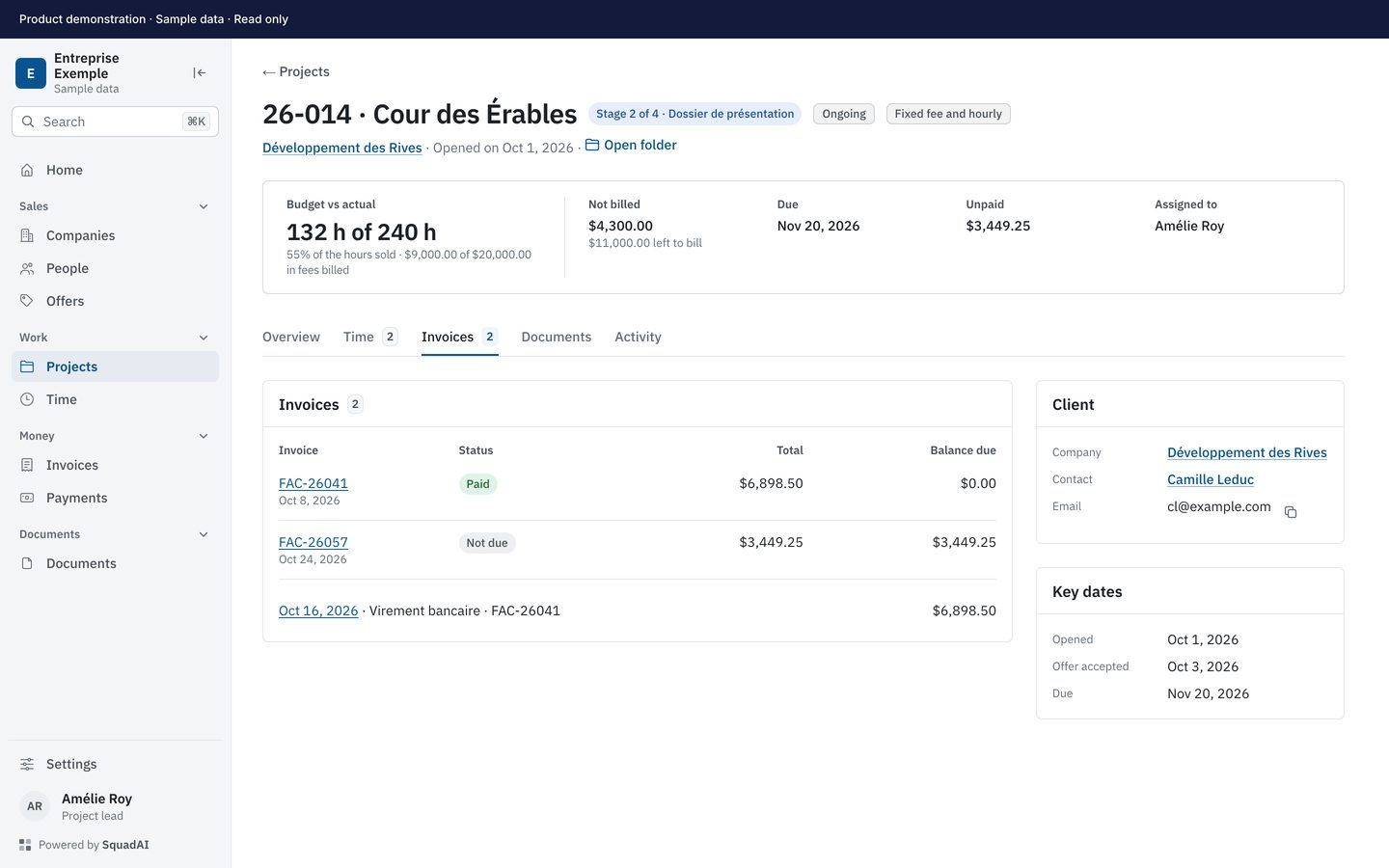Click the Ongoing status badge
Image resolution: width=1389 pixels, height=868 pixels.
click(844, 114)
